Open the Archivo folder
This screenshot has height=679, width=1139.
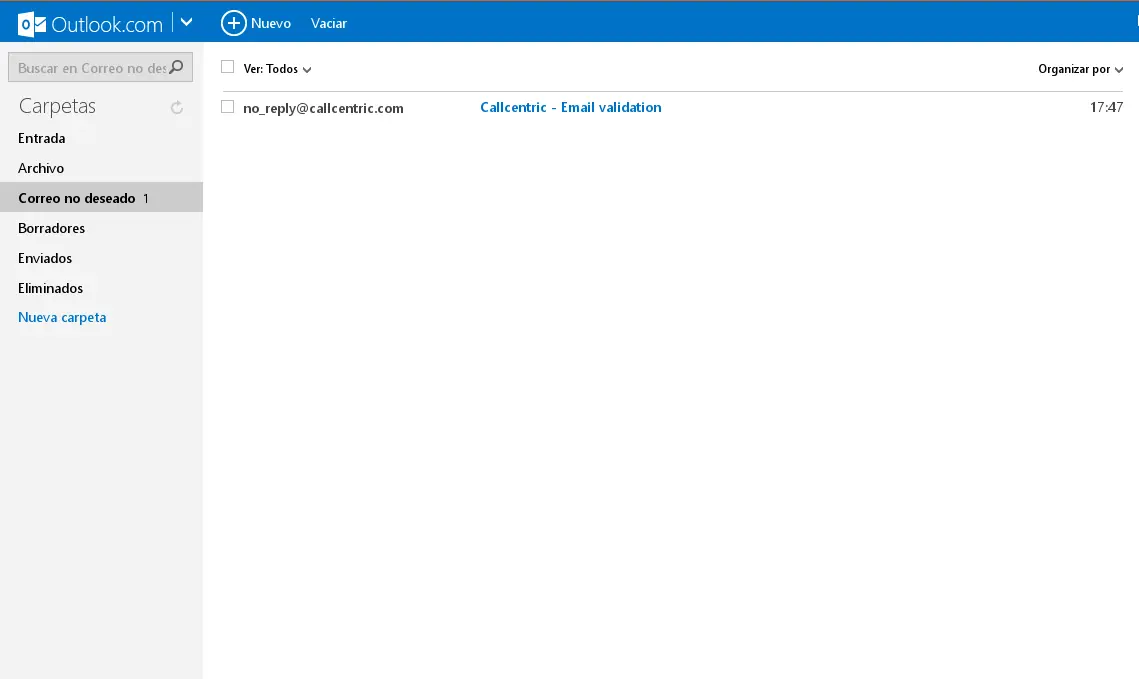coord(41,168)
